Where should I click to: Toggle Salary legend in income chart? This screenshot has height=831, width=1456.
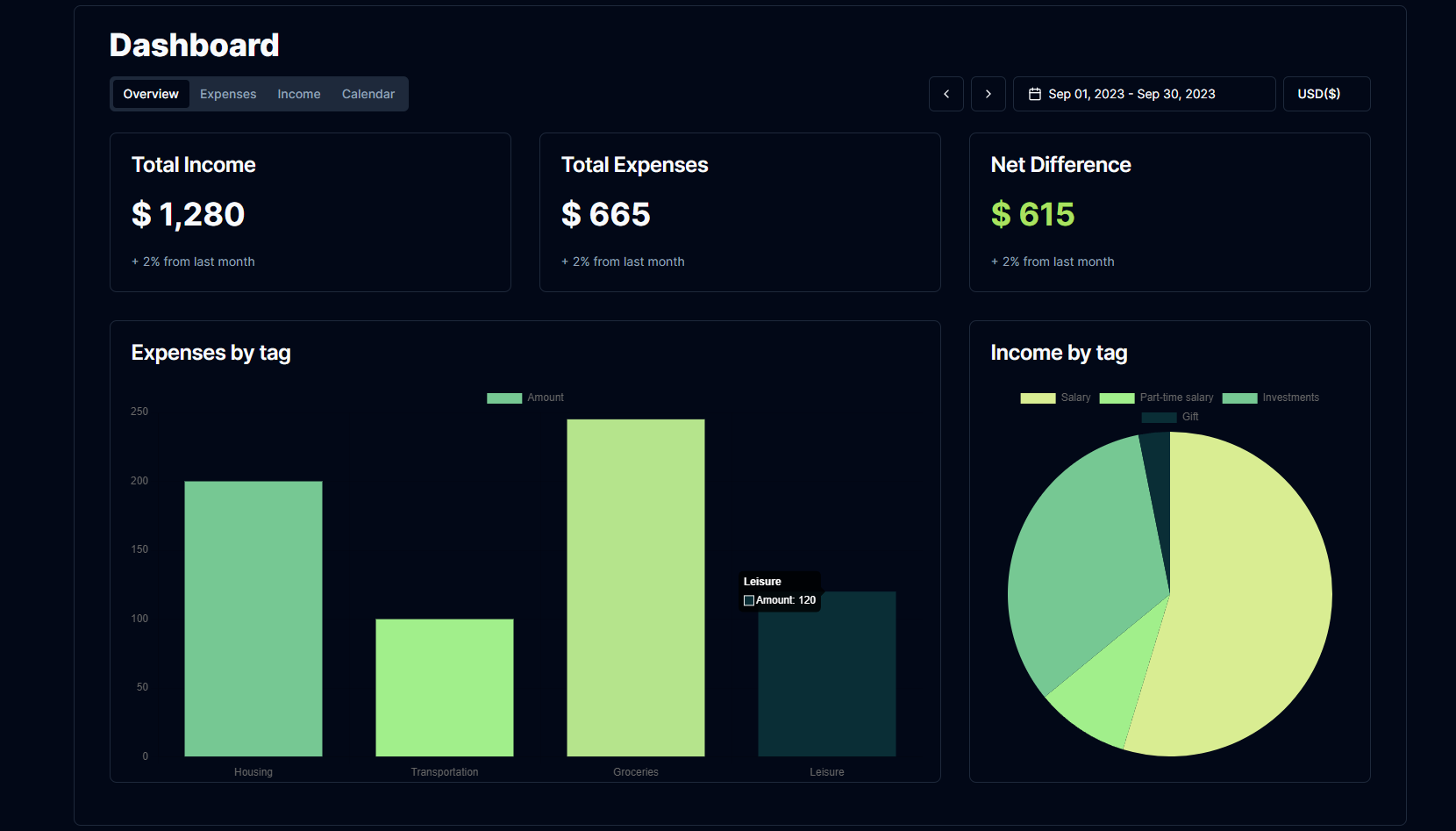pos(1056,398)
